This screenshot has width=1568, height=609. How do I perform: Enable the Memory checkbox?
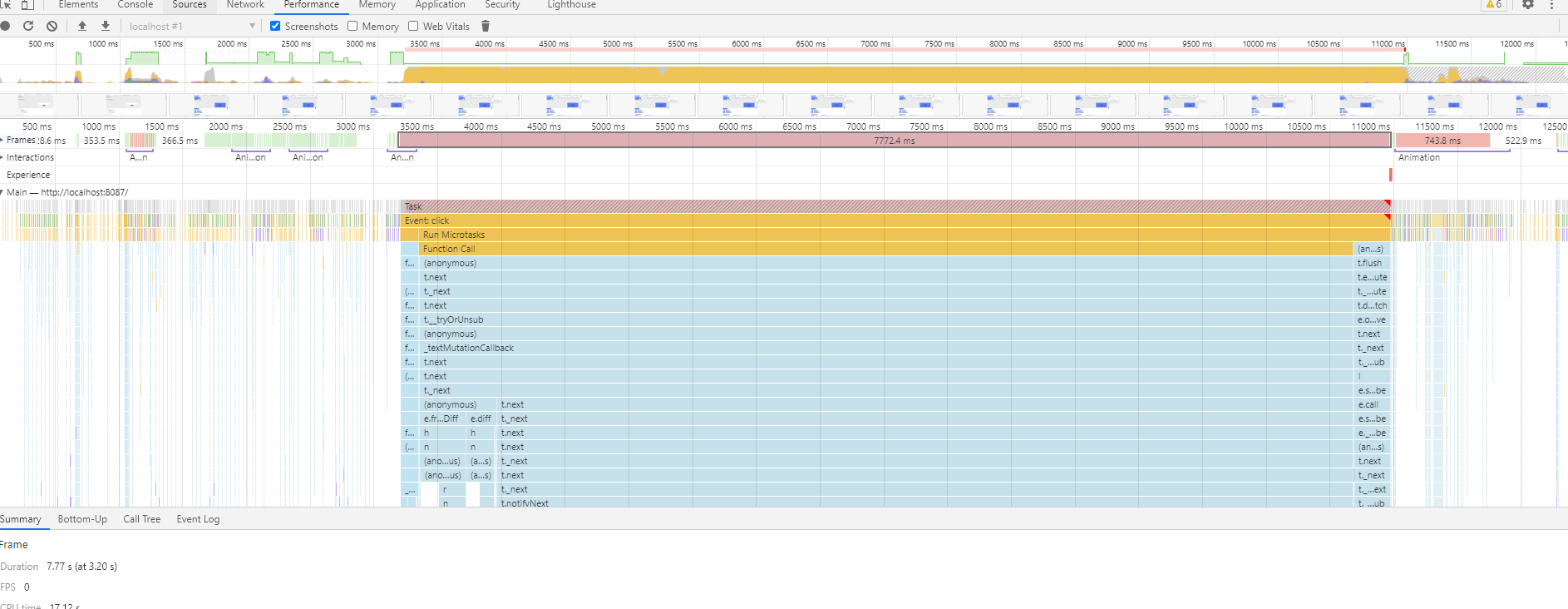click(x=353, y=26)
